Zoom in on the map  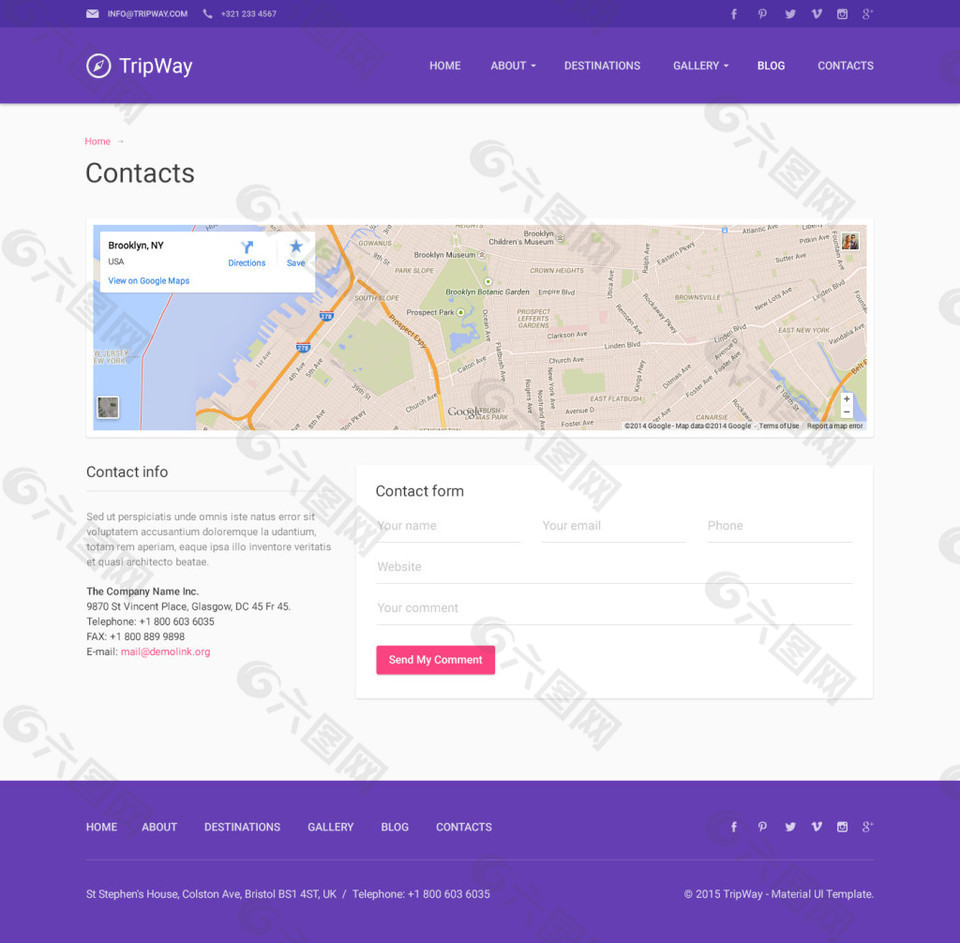[x=846, y=399]
